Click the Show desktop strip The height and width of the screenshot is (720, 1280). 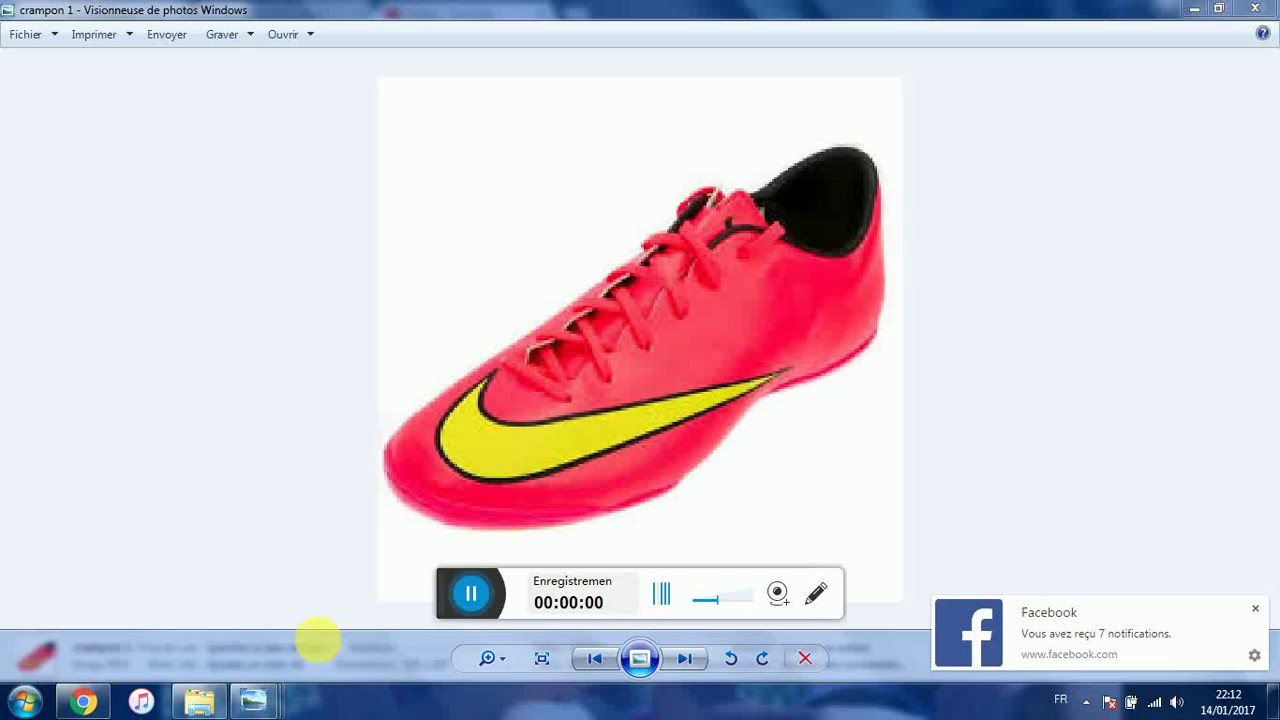[1273, 702]
